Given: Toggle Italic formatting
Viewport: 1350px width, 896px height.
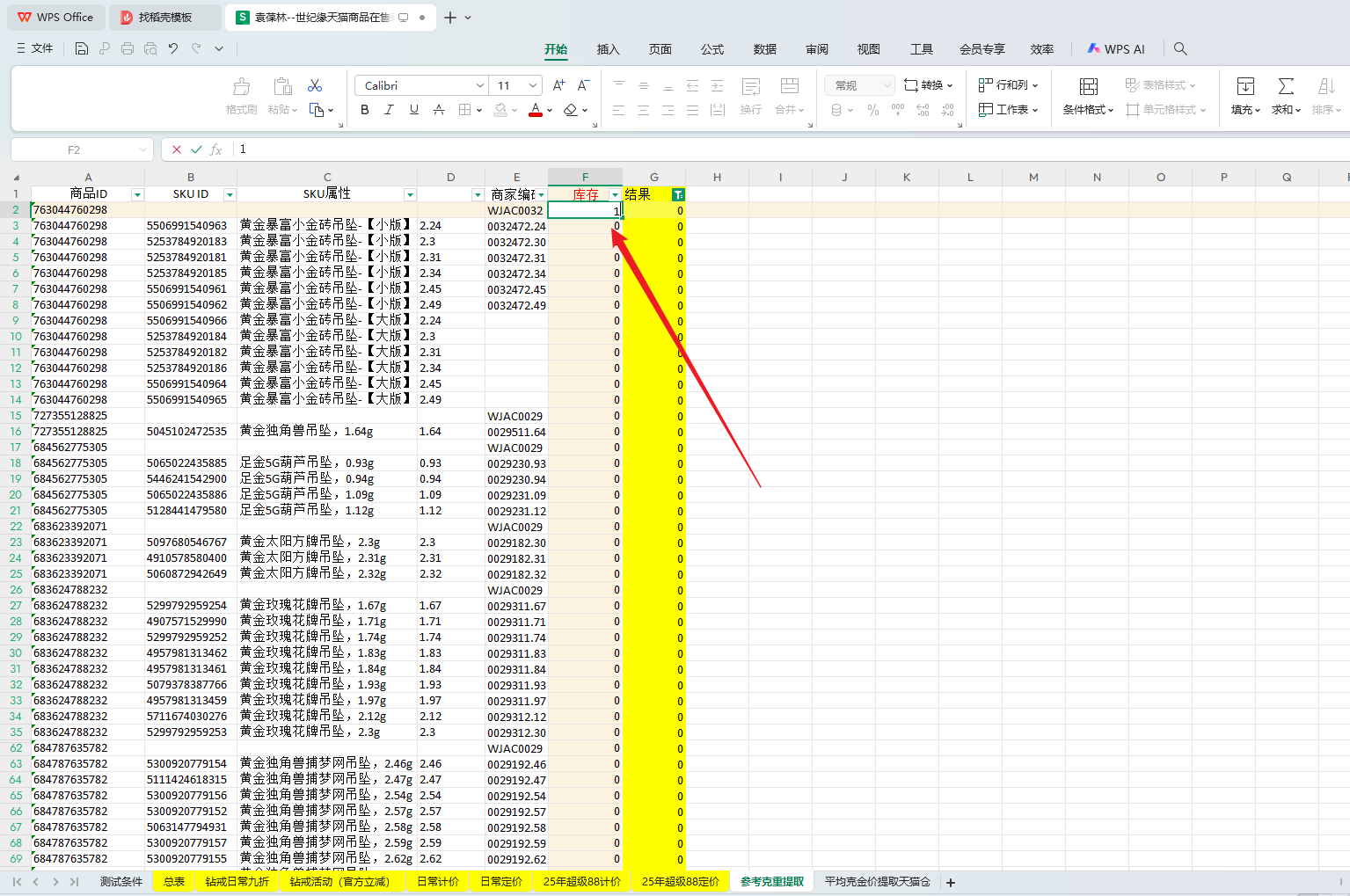Looking at the screenshot, I should tap(390, 110).
